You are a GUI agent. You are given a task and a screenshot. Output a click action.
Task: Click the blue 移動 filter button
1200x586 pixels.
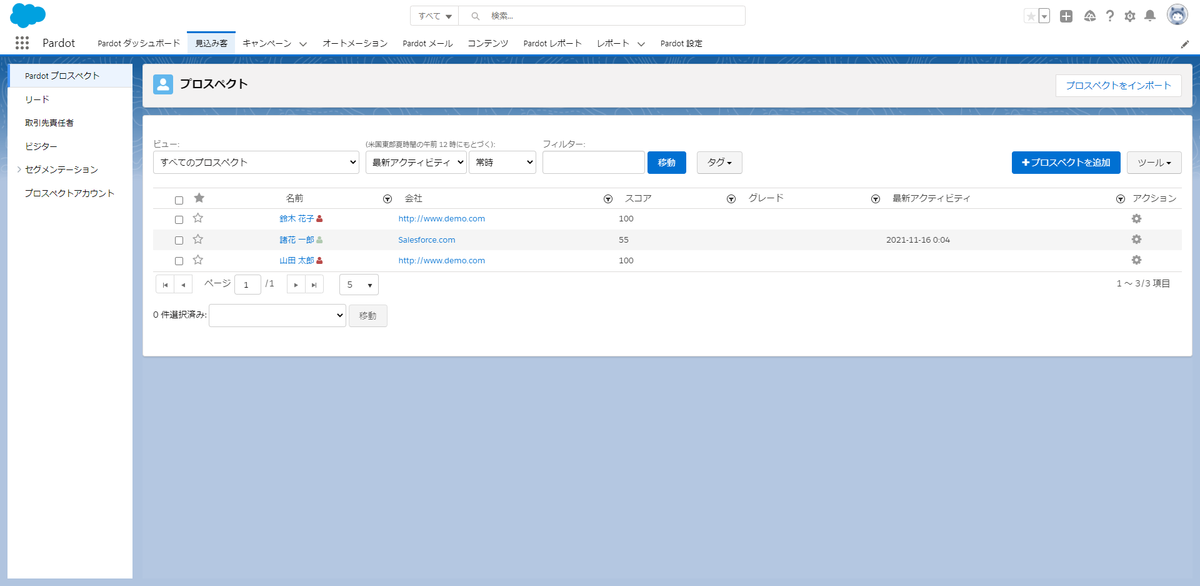point(666,162)
